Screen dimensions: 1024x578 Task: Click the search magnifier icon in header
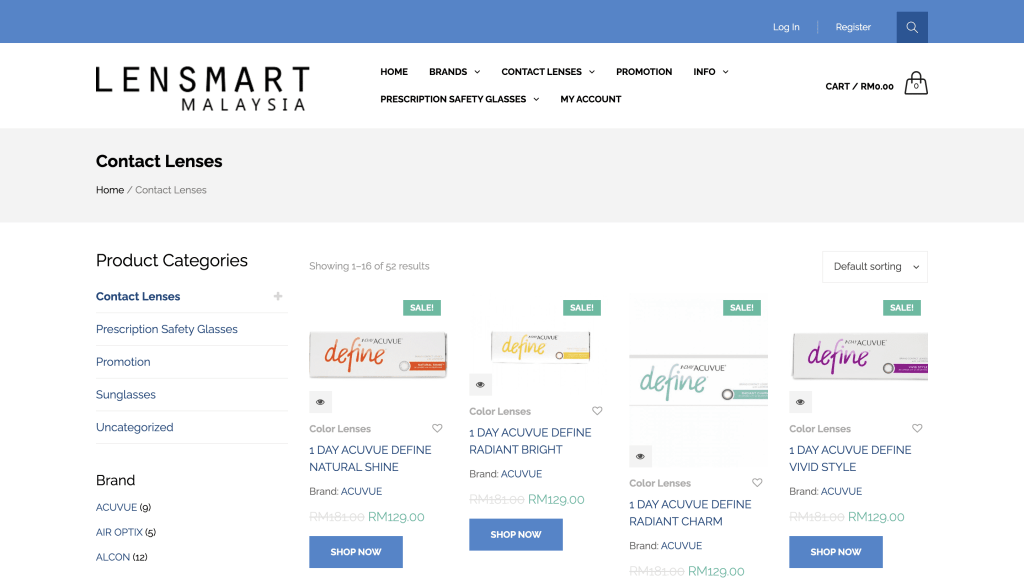coord(911,27)
